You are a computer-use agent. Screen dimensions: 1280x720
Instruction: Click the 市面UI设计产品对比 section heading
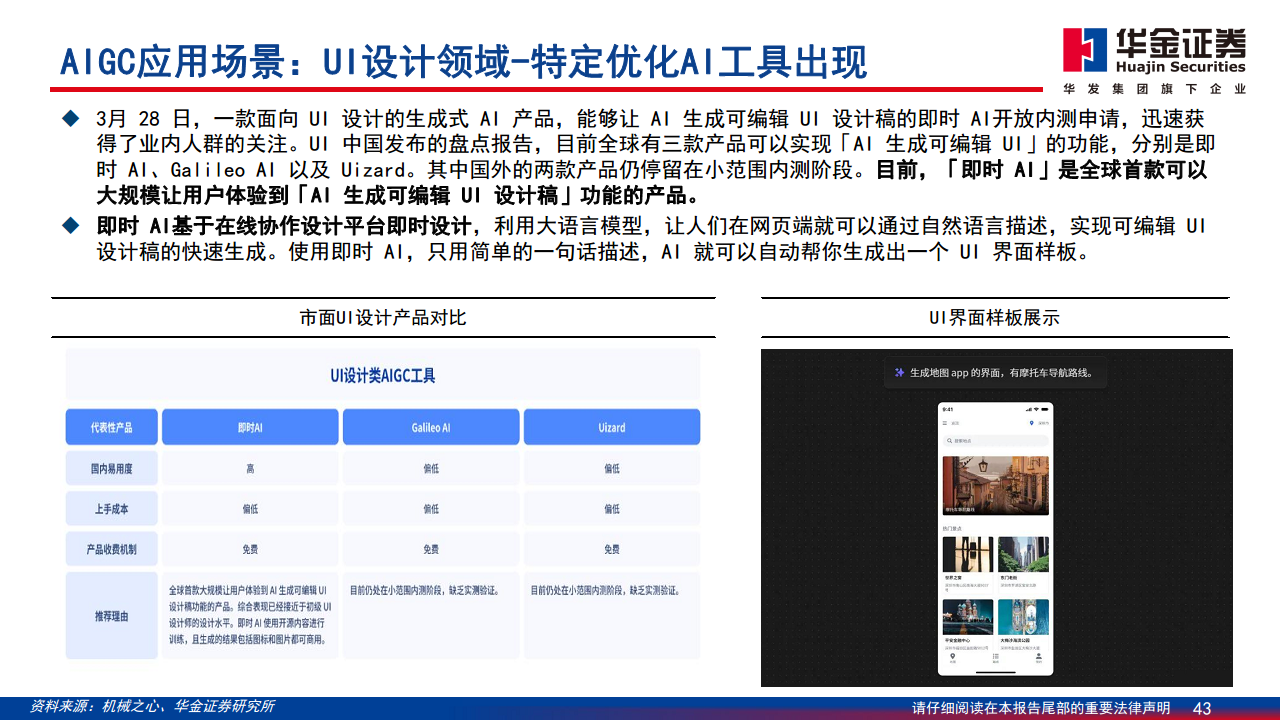click(x=383, y=318)
